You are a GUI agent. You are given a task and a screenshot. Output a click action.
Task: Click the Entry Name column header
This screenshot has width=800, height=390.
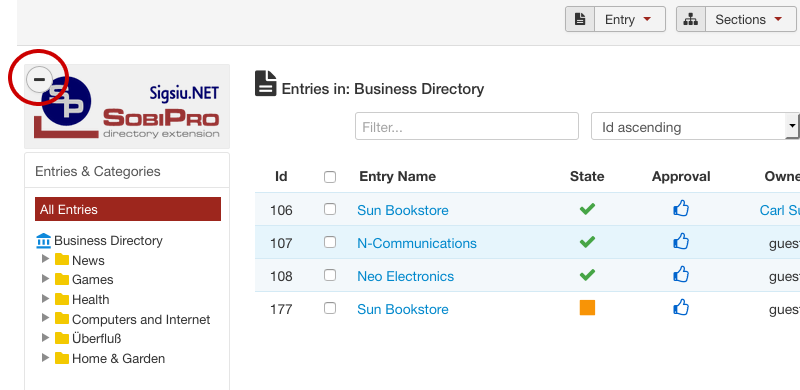click(x=397, y=177)
